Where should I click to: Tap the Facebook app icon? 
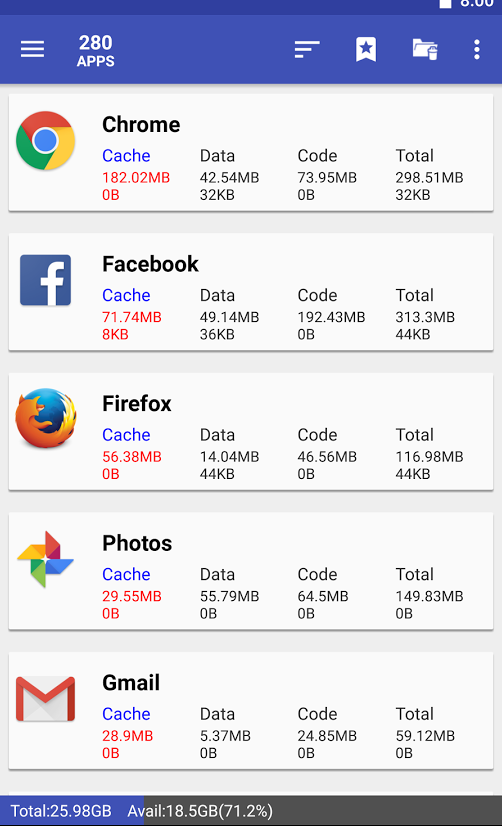45,280
